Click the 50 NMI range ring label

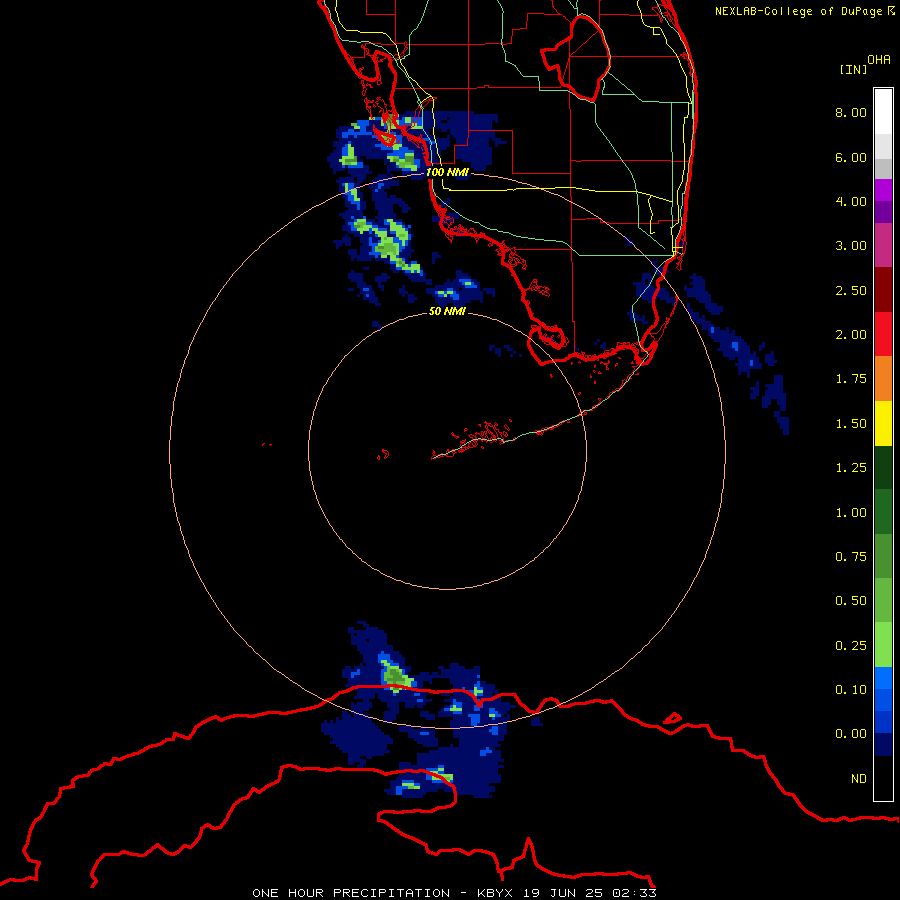[x=447, y=312]
